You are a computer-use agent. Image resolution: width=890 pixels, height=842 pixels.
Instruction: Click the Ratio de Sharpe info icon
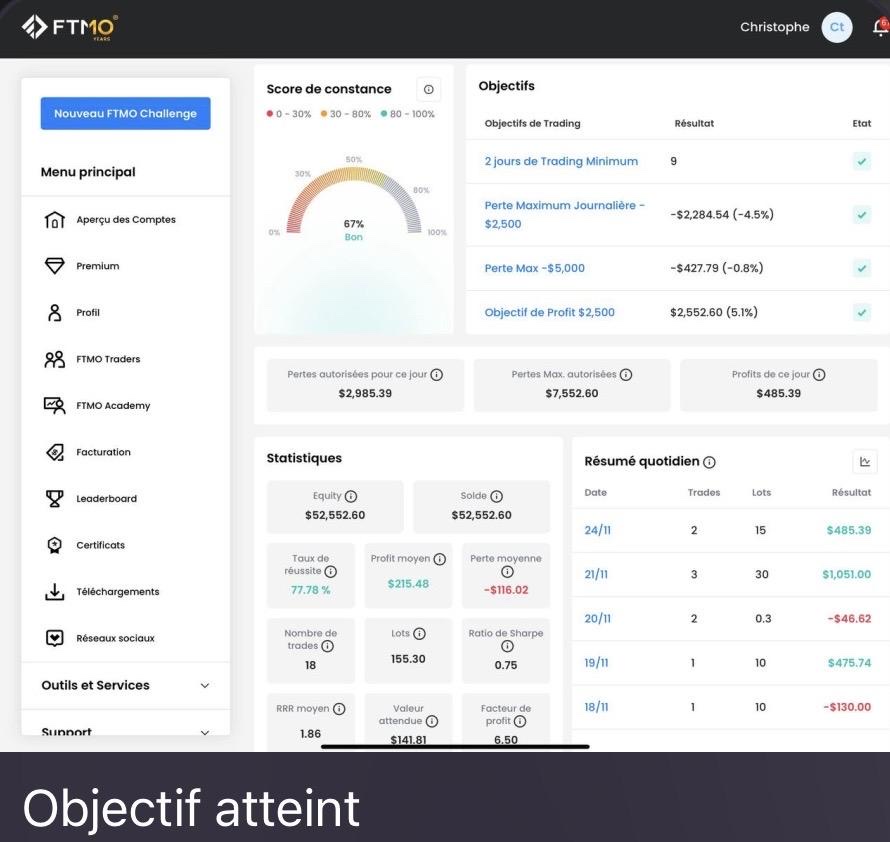click(507, 646)
